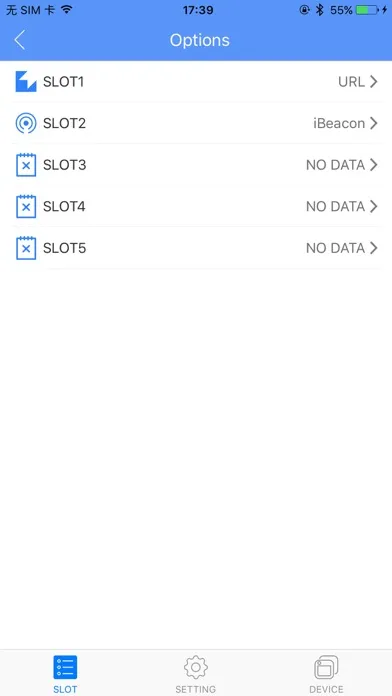Tap the back arrow in header
392x696 pixels.
[x=20, y=40]
